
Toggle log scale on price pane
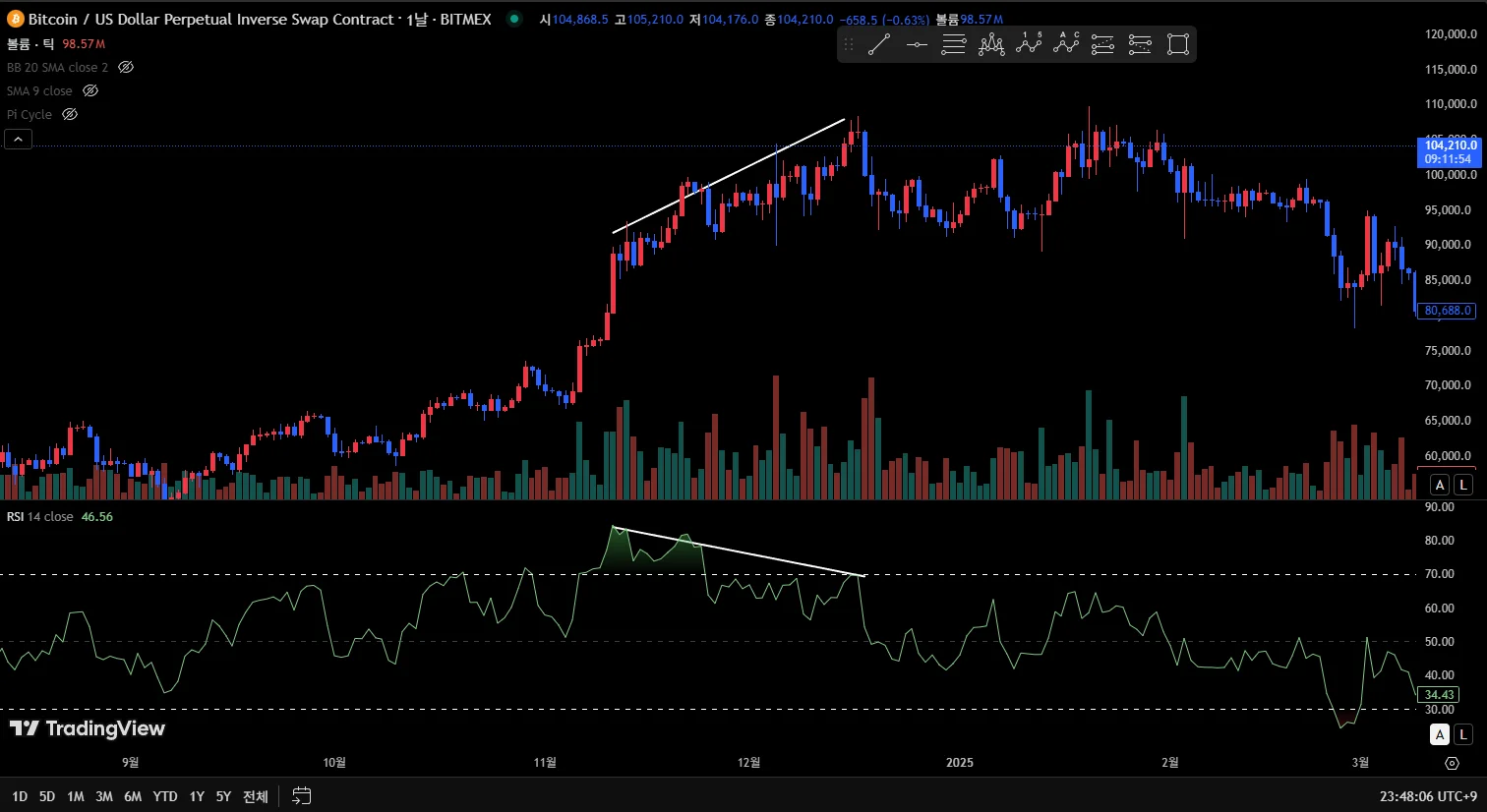(1463, 485)
